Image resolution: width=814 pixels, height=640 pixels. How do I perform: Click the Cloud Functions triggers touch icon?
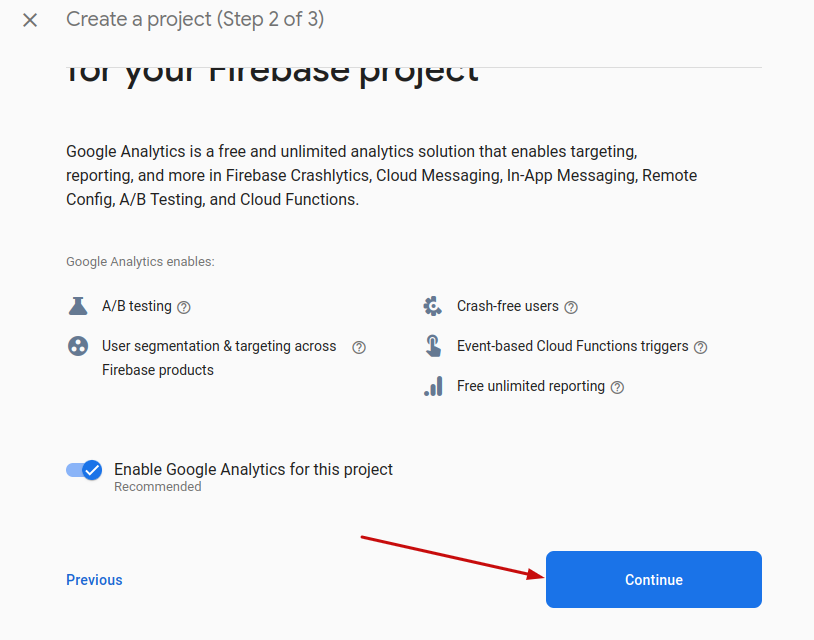433,346
